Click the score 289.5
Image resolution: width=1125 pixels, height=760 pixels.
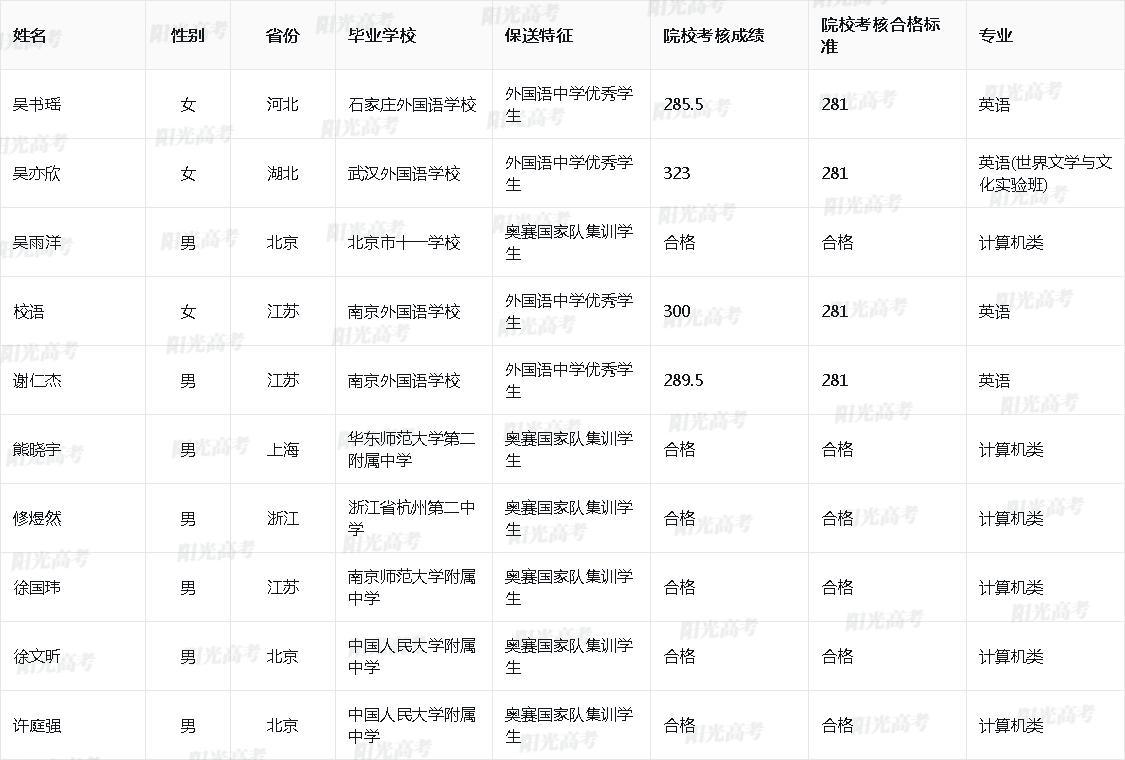pos(683,380)
